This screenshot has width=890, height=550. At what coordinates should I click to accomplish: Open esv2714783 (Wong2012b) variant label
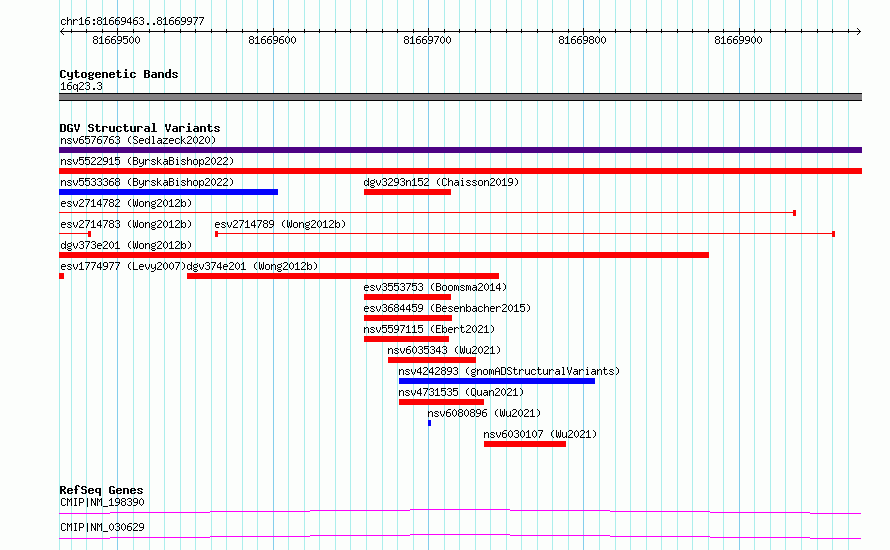126,224
